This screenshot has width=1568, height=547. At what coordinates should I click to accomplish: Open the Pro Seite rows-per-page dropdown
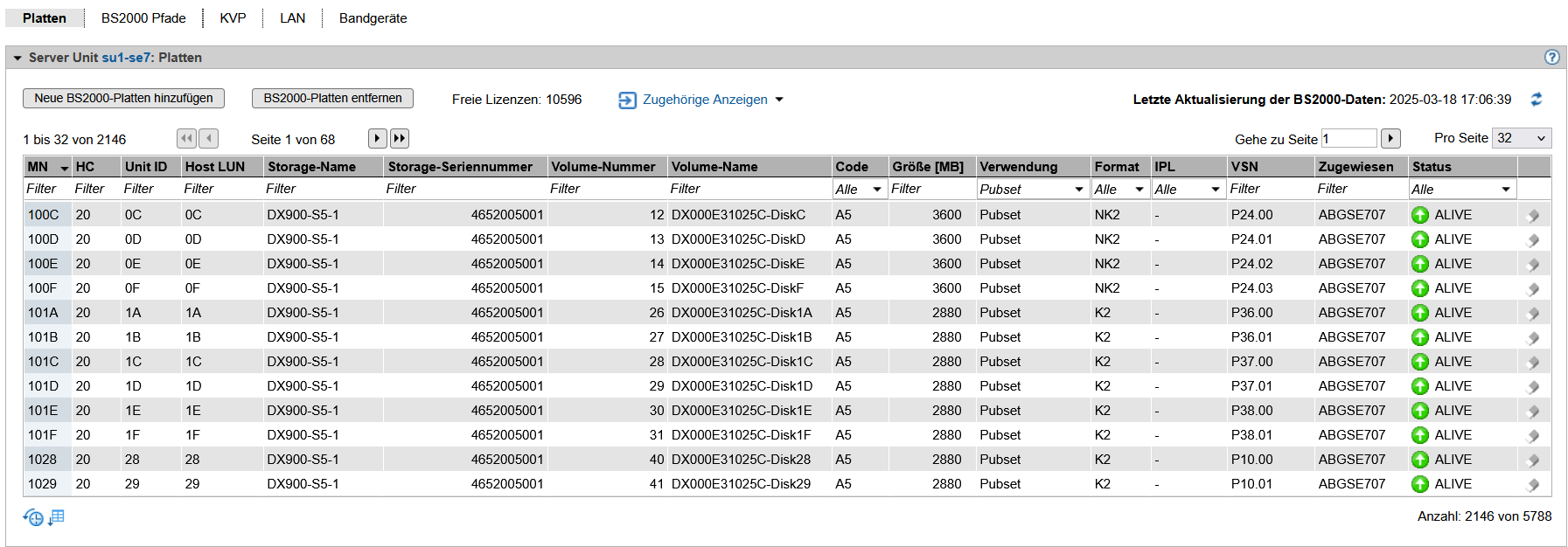(x=1521, y=138)
